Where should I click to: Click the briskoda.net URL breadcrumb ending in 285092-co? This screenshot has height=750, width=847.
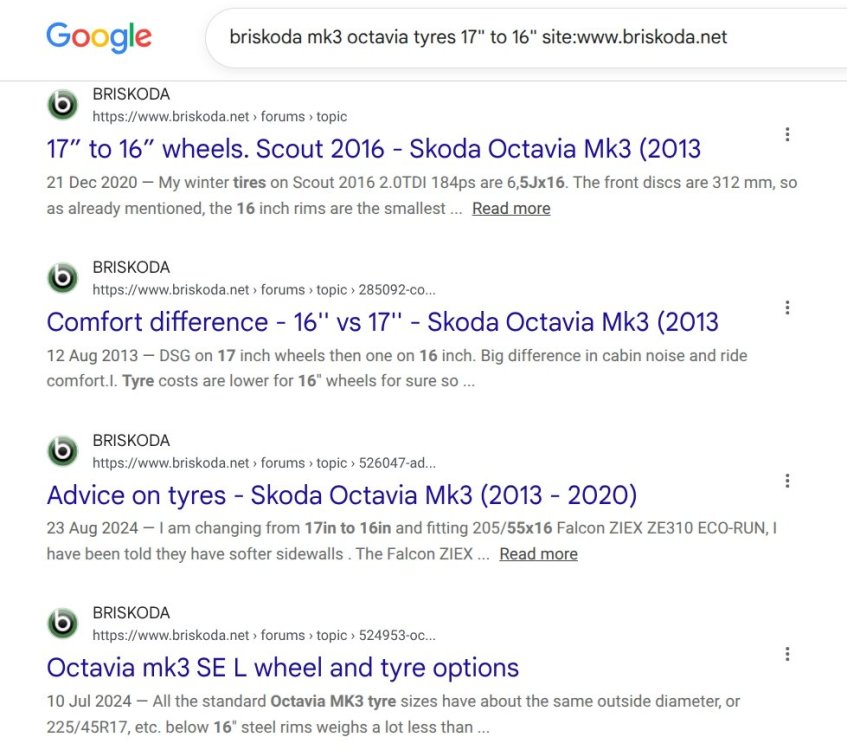(264, 290)
